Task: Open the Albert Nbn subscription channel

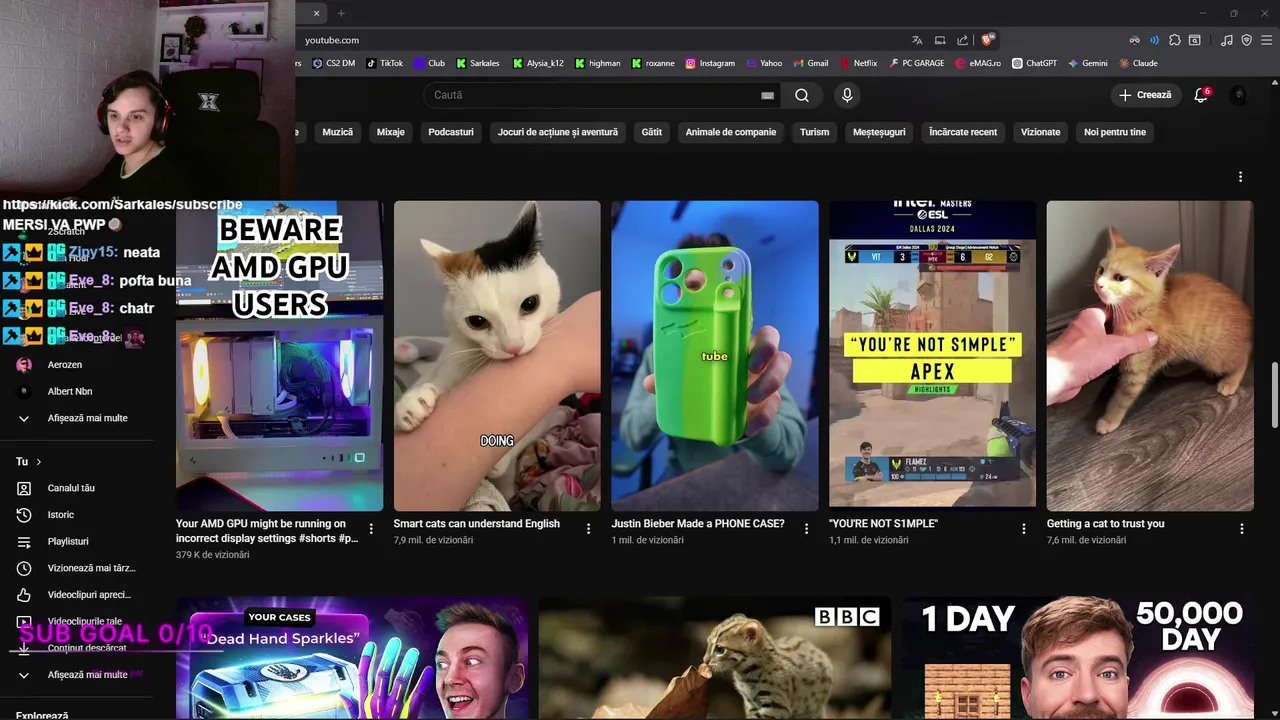Action: tap(76, 391)
